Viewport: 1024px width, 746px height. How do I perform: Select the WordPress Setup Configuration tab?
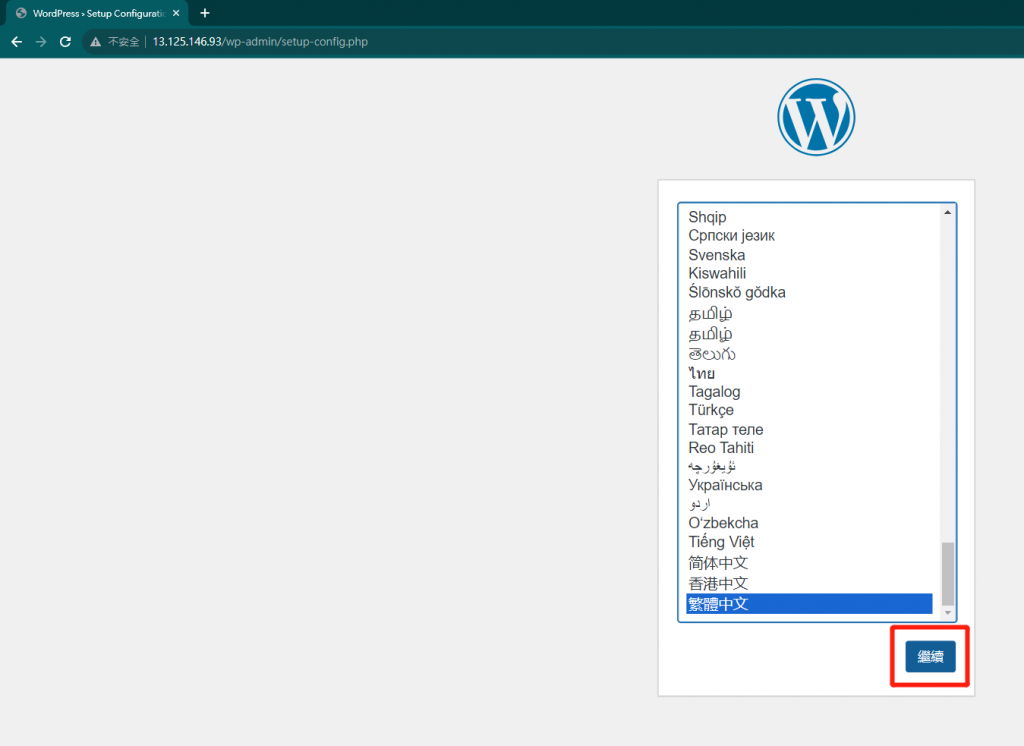(x=98, y=13)
